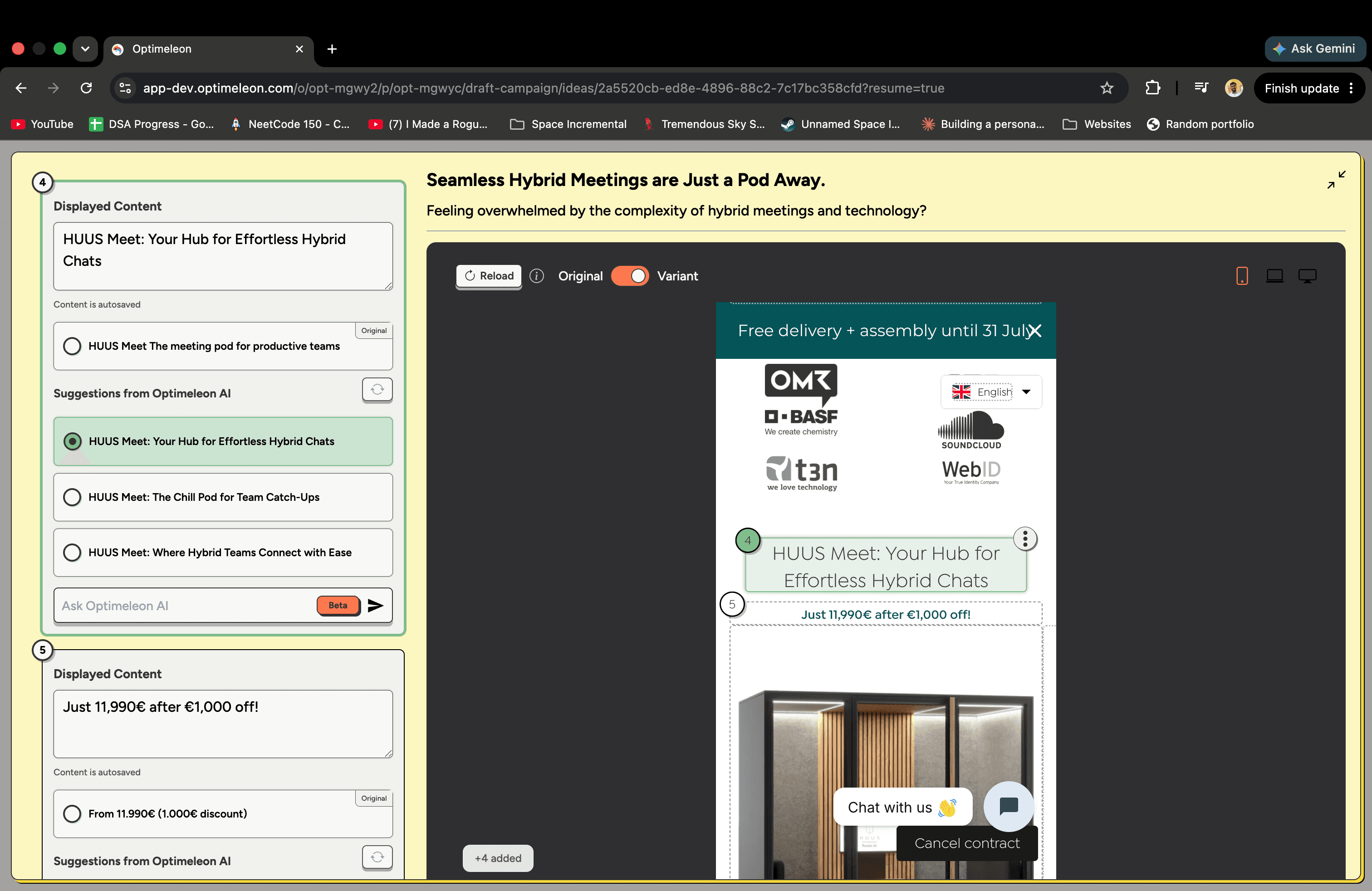Screen dimensions: 1372x891
Task: Open the Chrome extensions puzzle icon
Action: pos(1152,88)
